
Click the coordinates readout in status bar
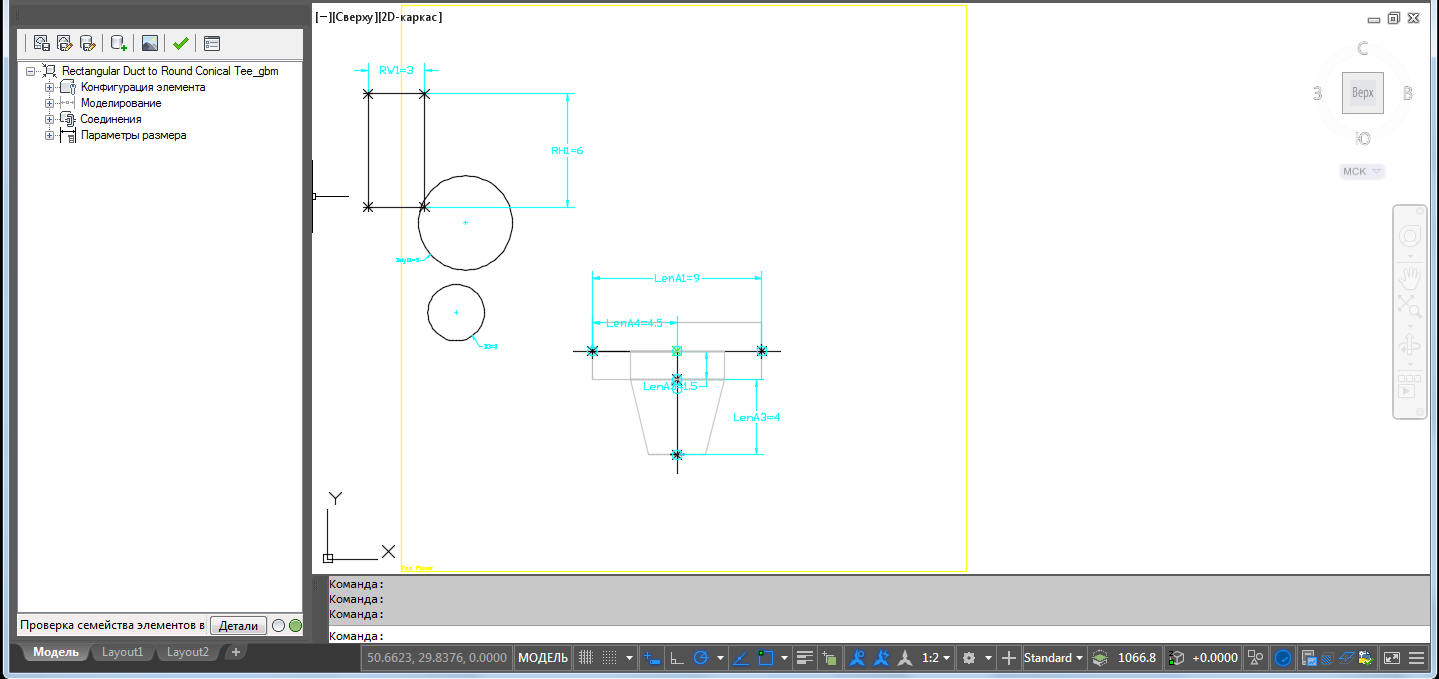pyautogui.click(x=437, y=658)
